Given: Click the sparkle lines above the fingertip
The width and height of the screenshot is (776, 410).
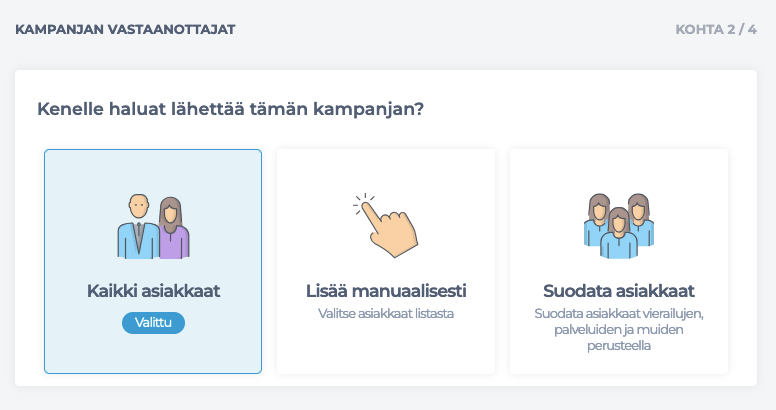Looking at the screenshot, I should [363, 202].
